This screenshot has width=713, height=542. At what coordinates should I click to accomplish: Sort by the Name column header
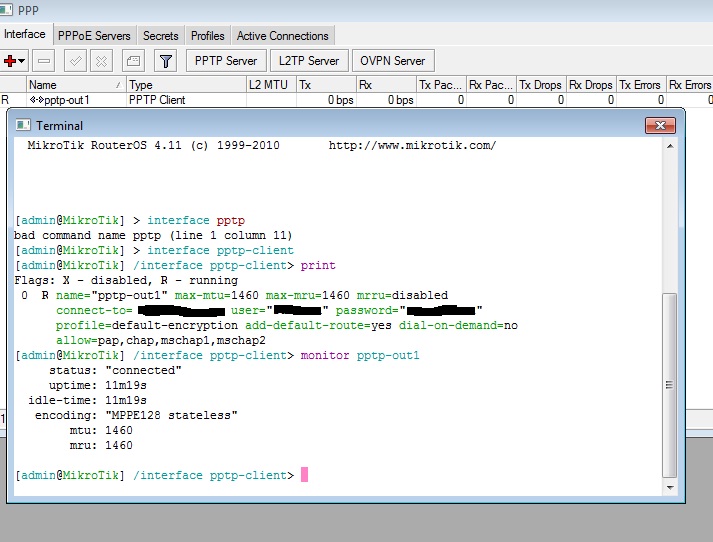76,85
